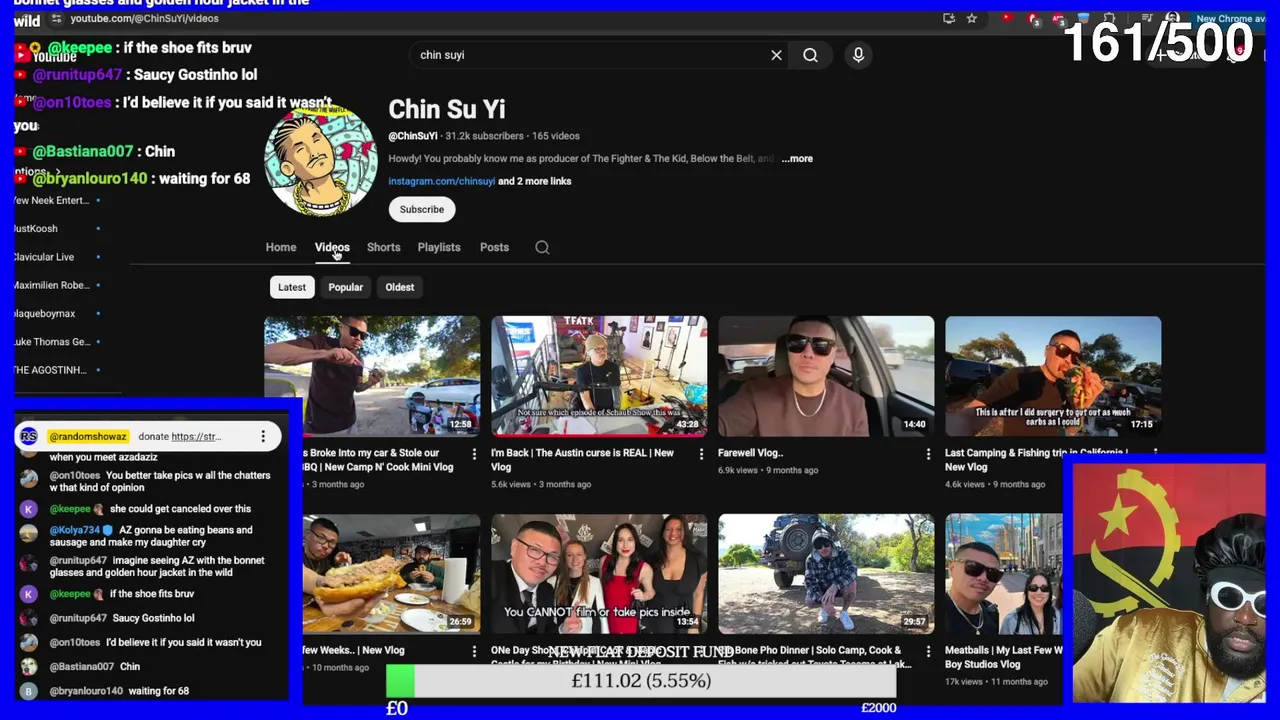Click the install app icon in address bar
Screen dimensions: 1280x720
click(x=949, y=18)
